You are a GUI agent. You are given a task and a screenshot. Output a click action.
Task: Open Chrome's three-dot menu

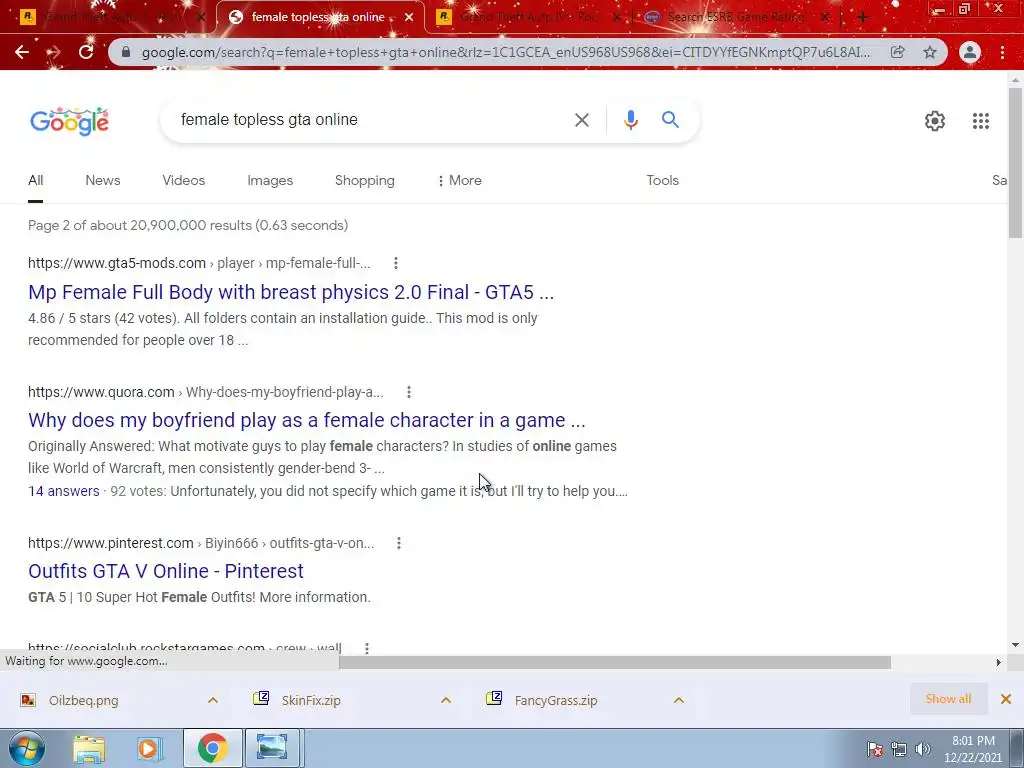click(1002, 52)
